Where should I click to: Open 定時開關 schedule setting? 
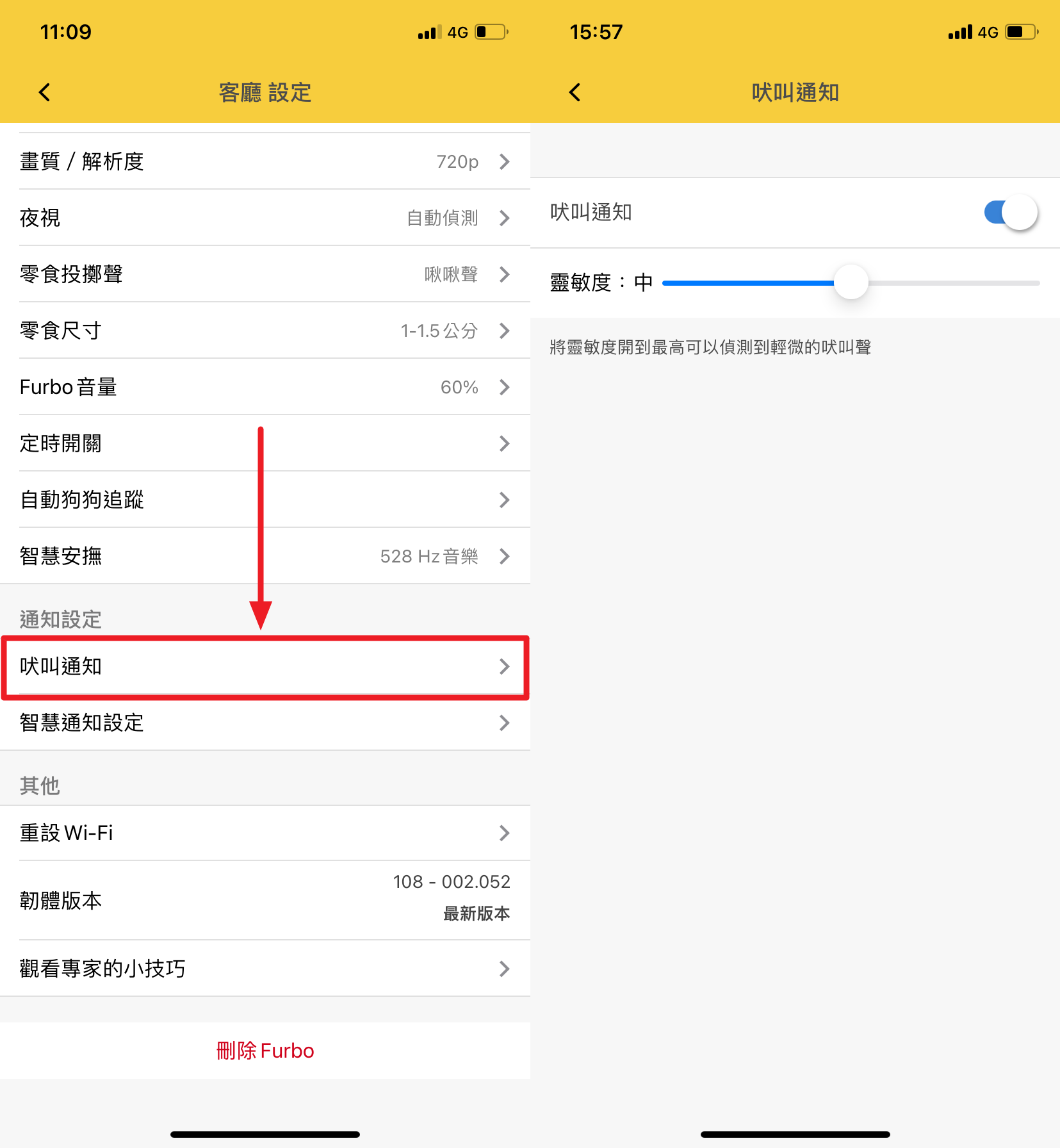tap(265, 443)
